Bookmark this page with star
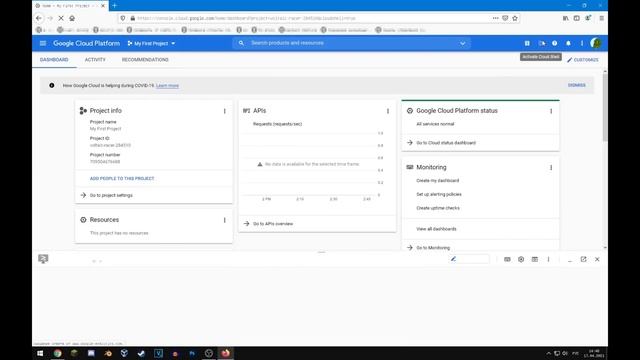This screenshot has height=360, width=640. (515, 18)
